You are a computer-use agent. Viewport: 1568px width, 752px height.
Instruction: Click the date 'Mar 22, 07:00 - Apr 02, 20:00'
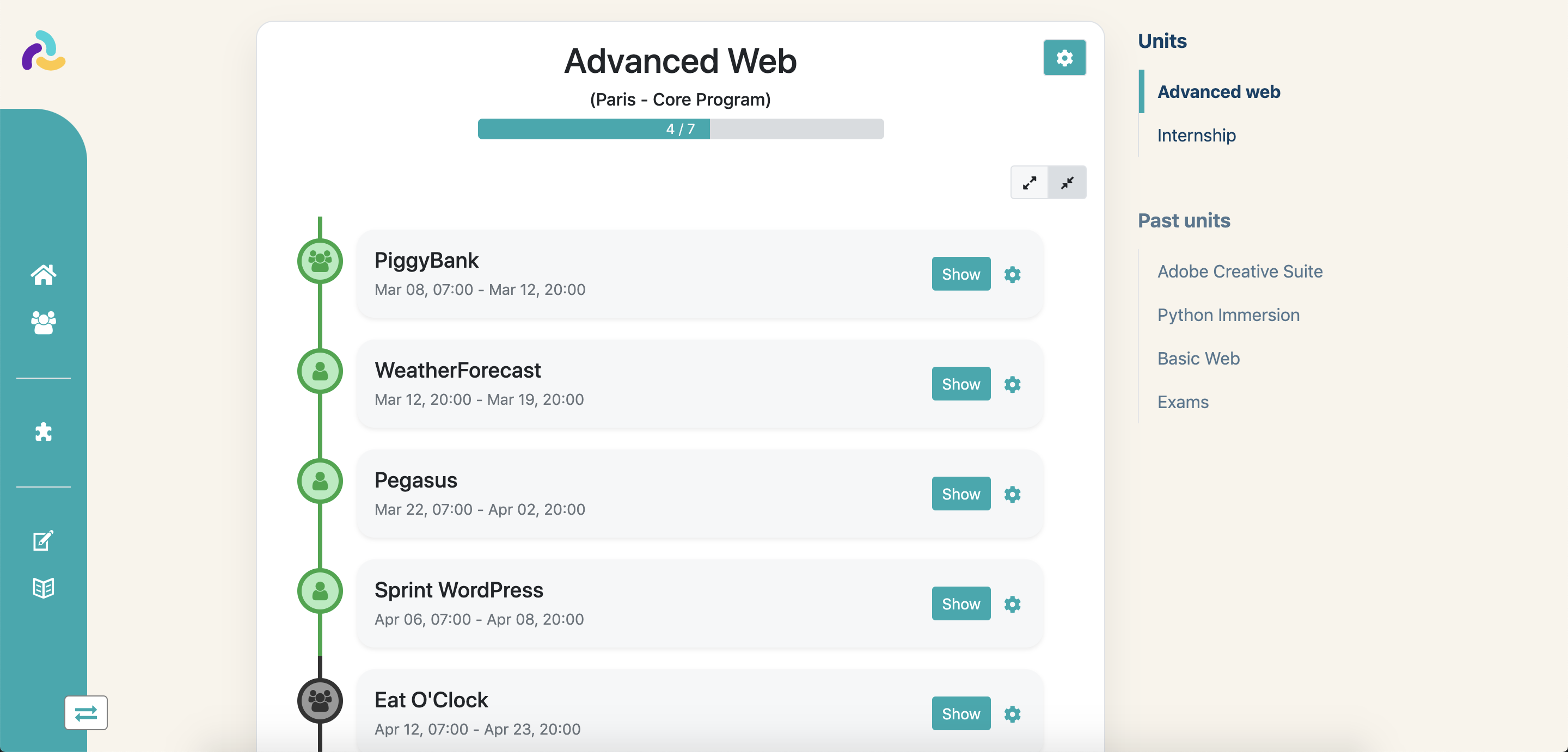tap(480, 510)
